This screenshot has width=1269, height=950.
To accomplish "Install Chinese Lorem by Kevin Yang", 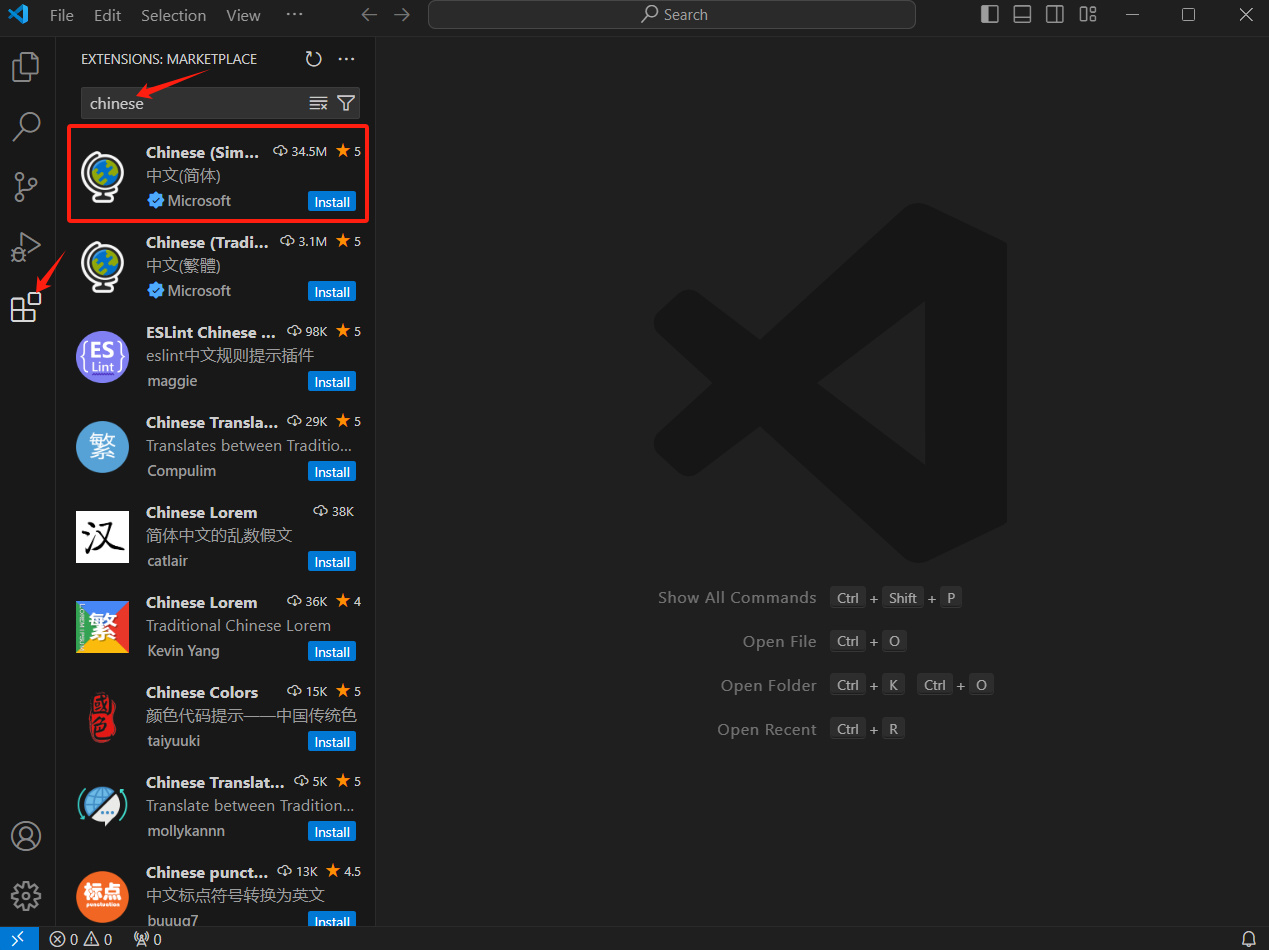I will click(x=332, y=652).
